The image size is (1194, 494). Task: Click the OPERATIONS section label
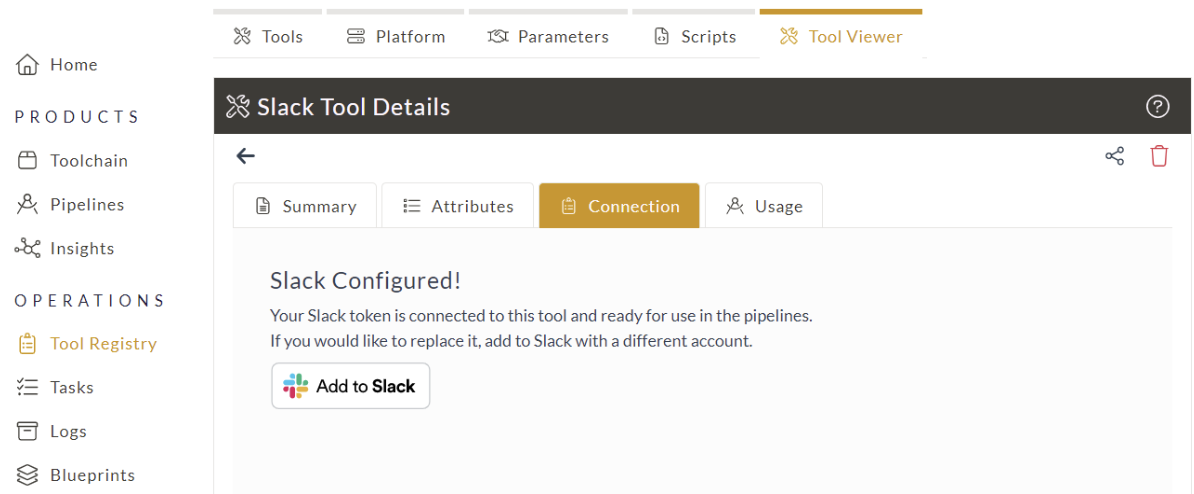click(x=90, y=300)
